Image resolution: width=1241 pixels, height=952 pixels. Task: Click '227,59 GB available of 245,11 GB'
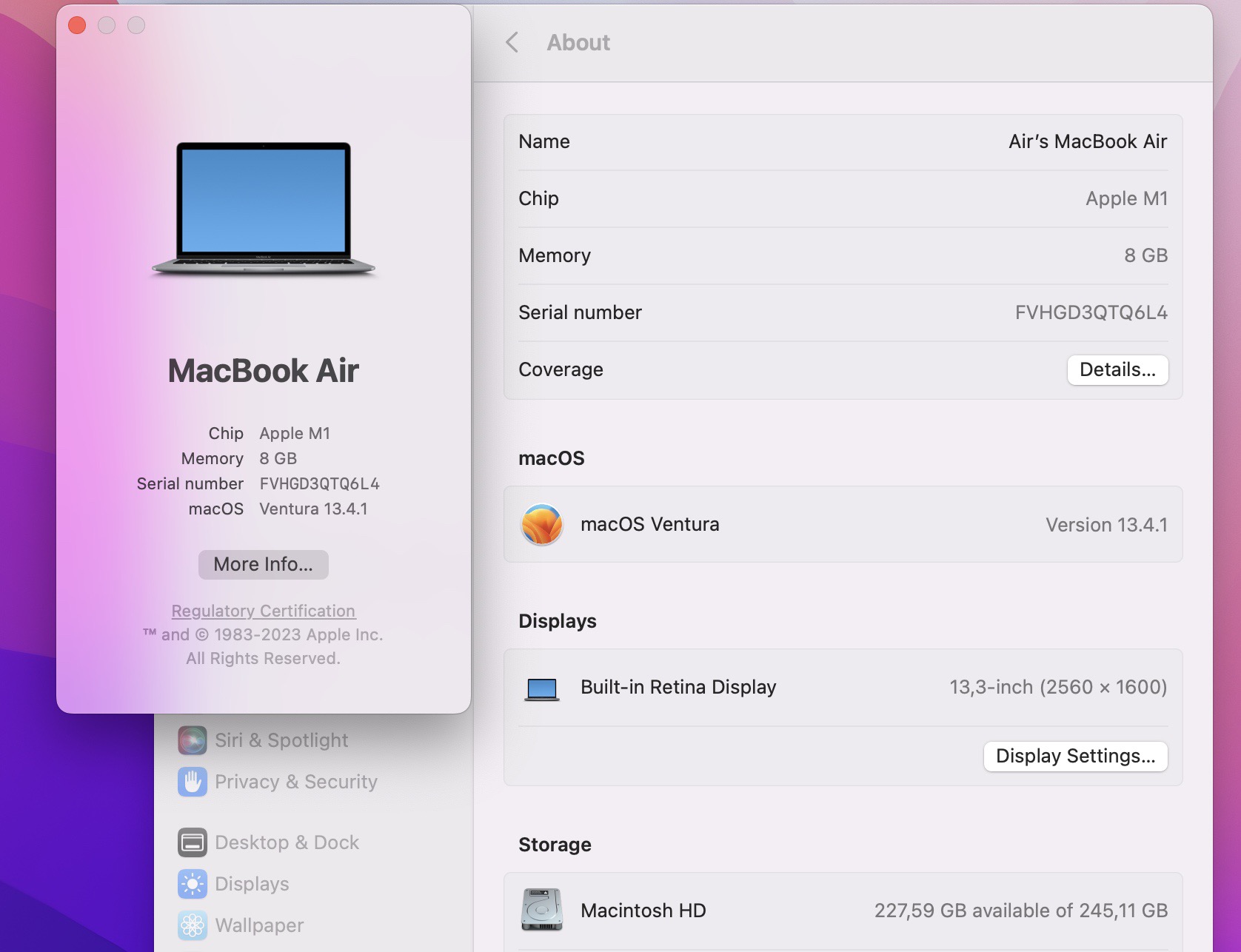[x=1021, y=911]
